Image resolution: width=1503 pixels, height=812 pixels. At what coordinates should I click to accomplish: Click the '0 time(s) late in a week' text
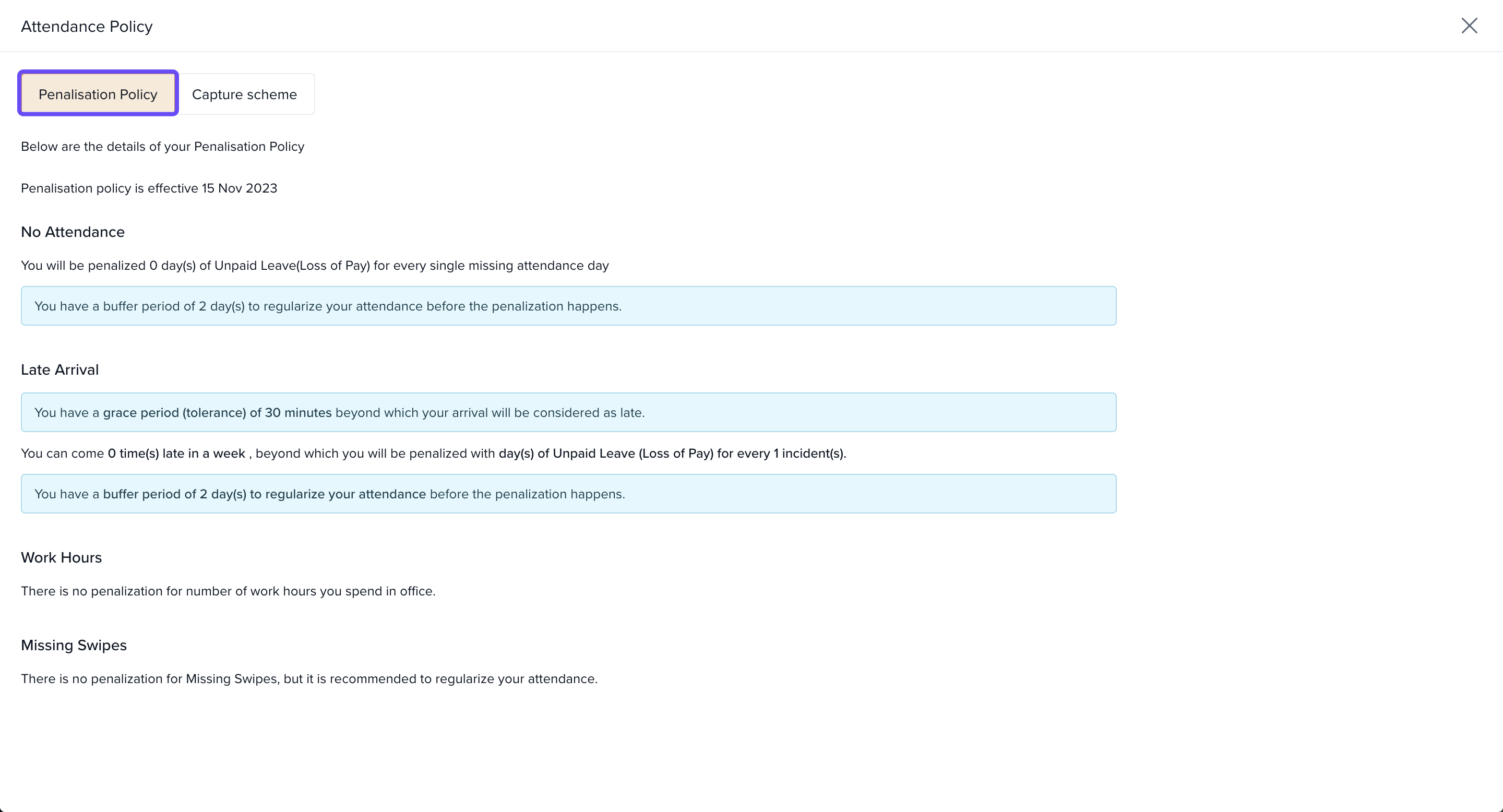(176, 454)
